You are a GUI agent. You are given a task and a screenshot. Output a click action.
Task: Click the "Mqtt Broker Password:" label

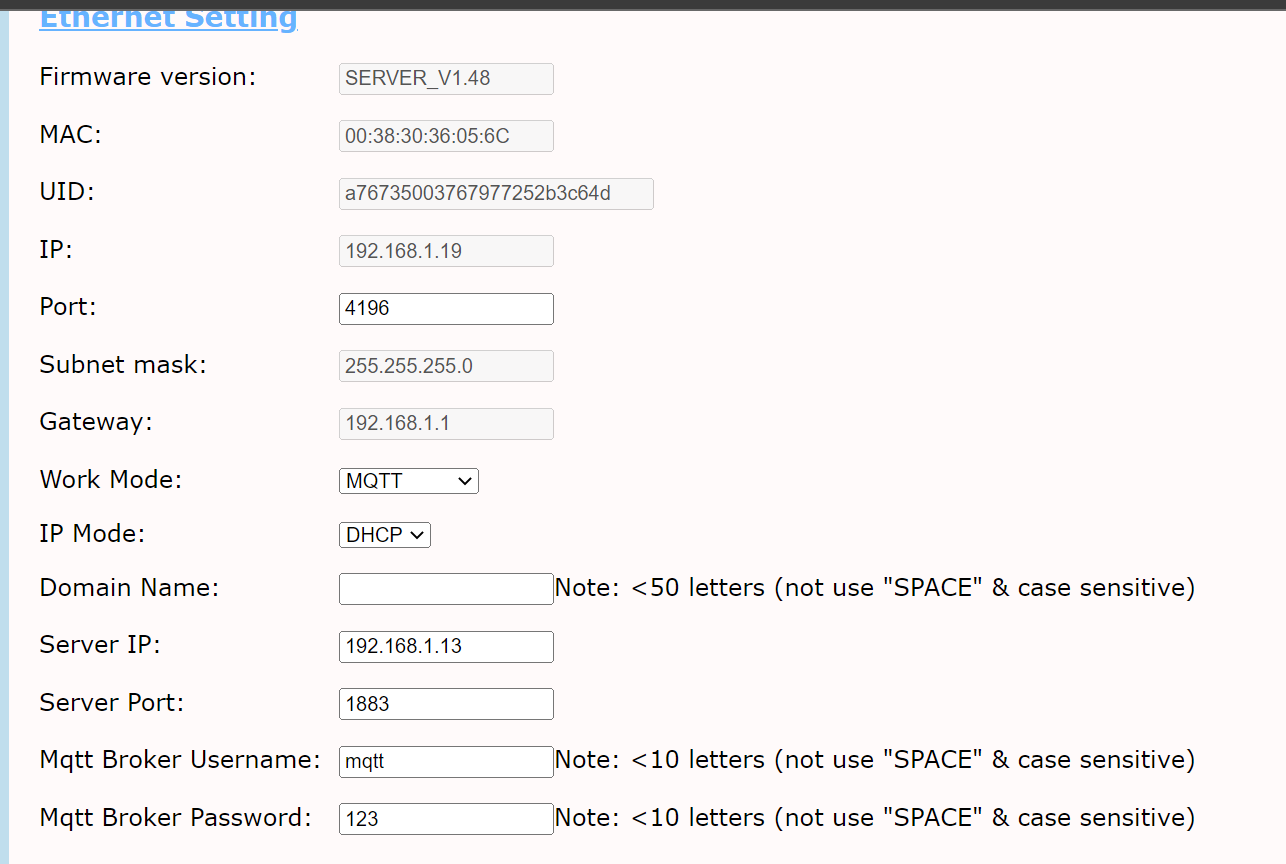tap(175, 818)
